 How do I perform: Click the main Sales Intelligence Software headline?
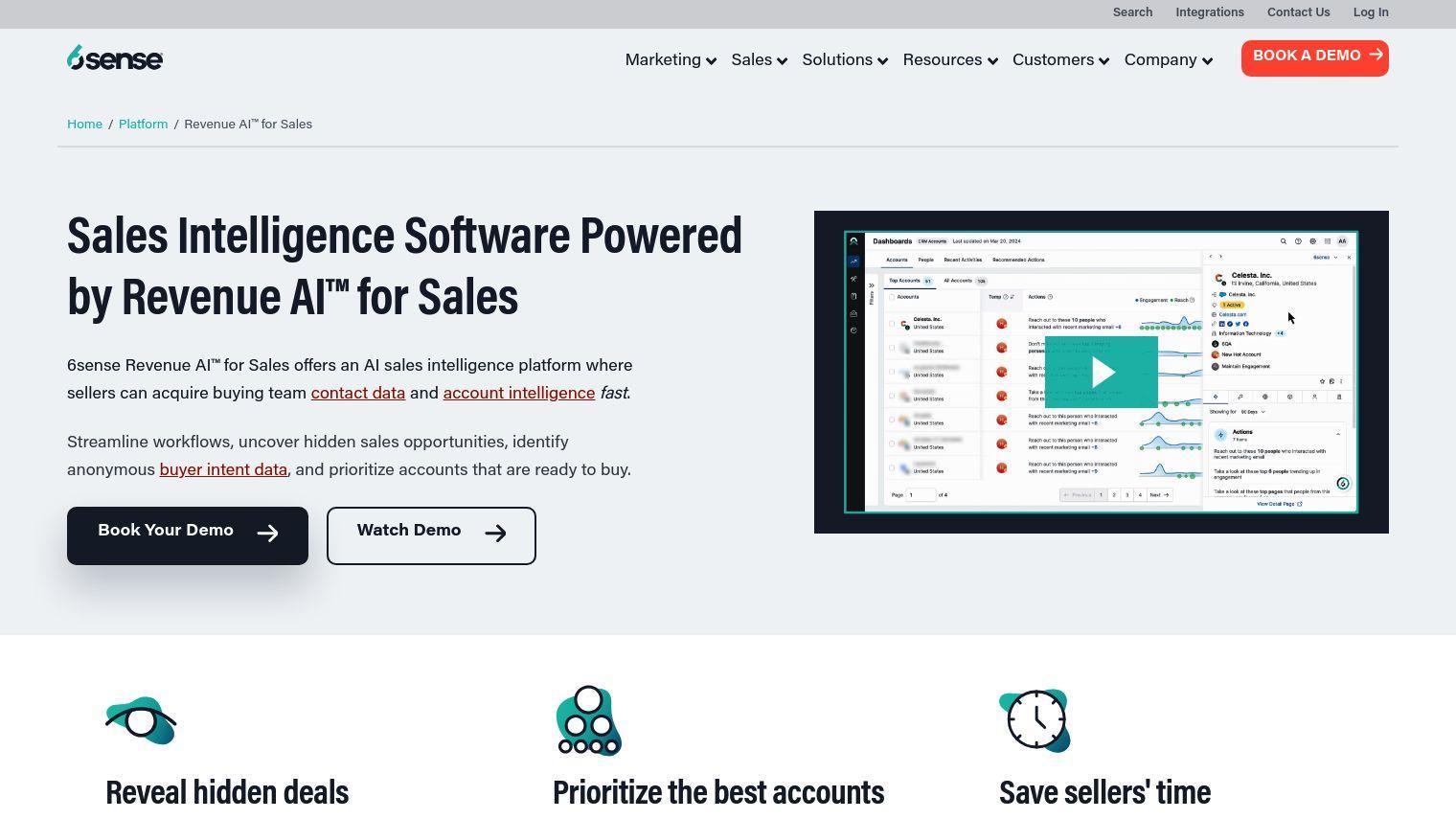point(404,265)
